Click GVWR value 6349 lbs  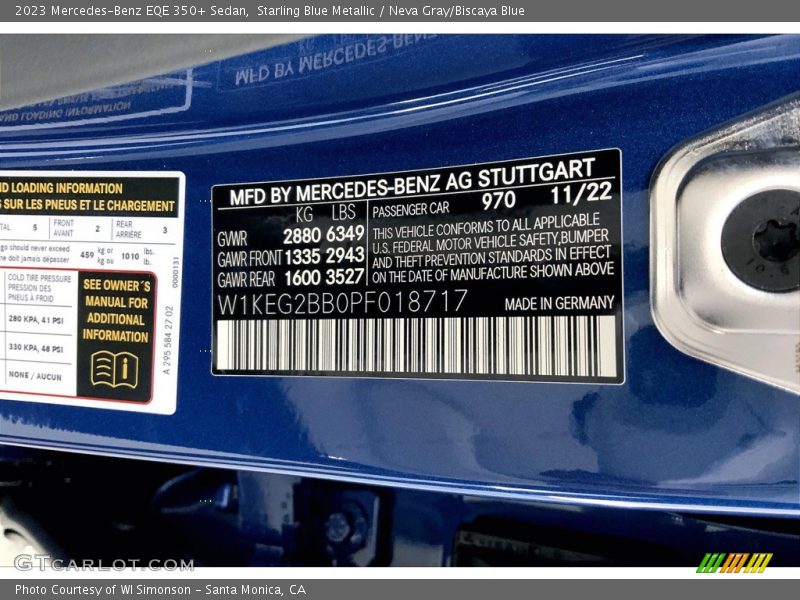coord(345,234)
